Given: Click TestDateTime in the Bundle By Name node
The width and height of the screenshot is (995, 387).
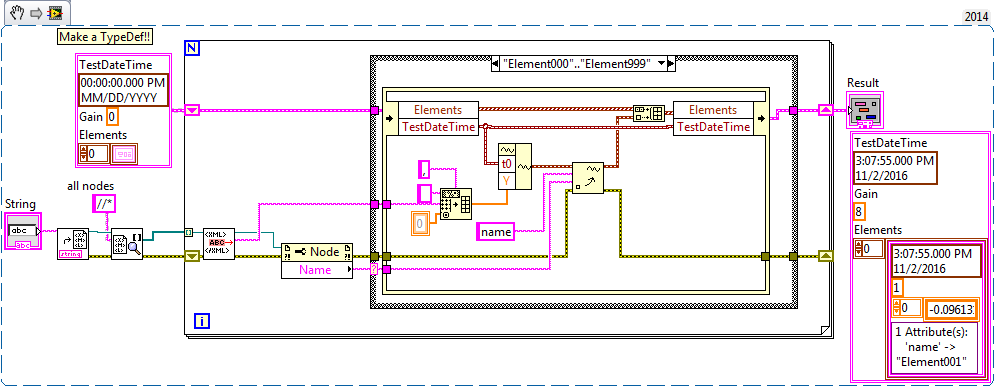Looking at the screenshot, I should click(713, 127).
